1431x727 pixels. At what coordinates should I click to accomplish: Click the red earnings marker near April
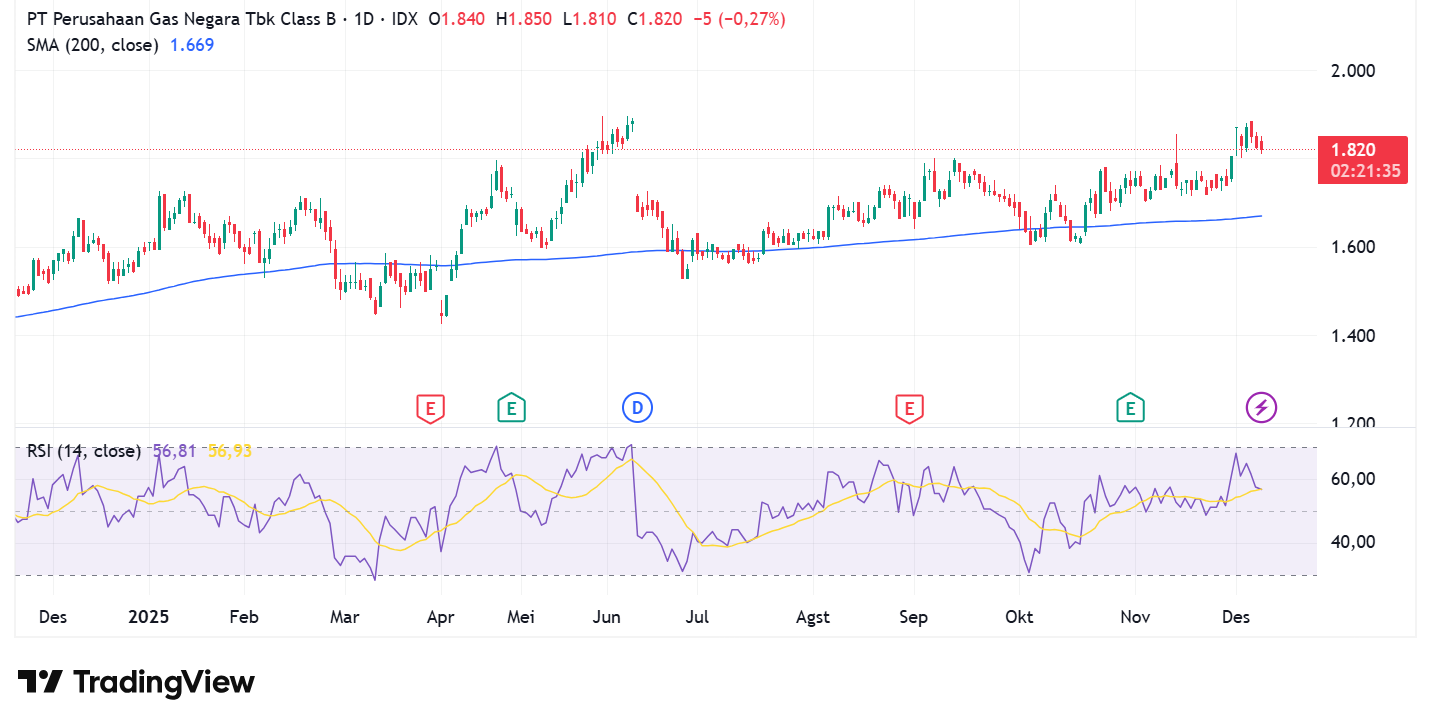(430, 408)
